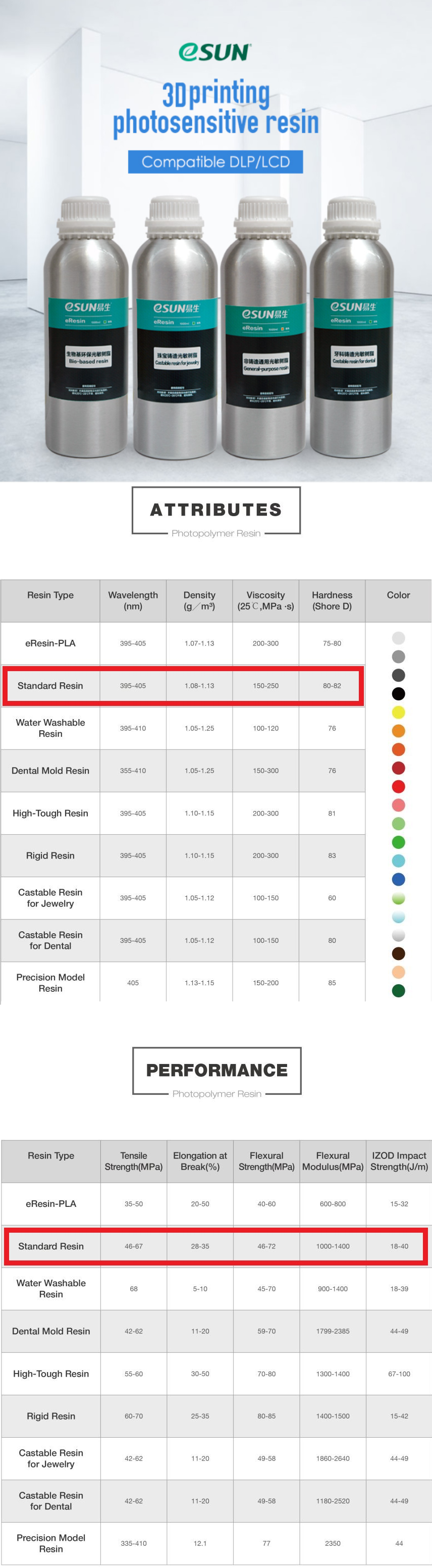
Task: Pick the pink color swatch
Action: (399, 804)
